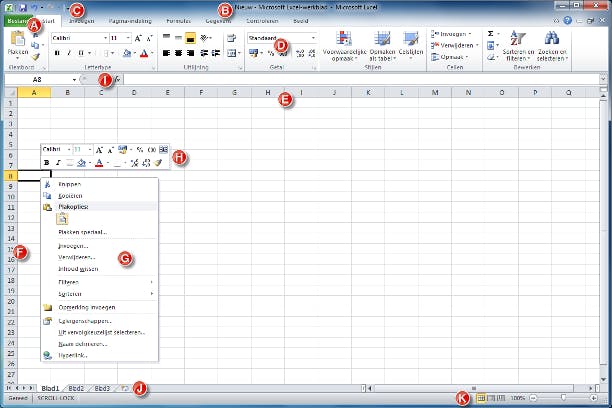Click the insert worksheet icon after Blad3

point(125,388)
